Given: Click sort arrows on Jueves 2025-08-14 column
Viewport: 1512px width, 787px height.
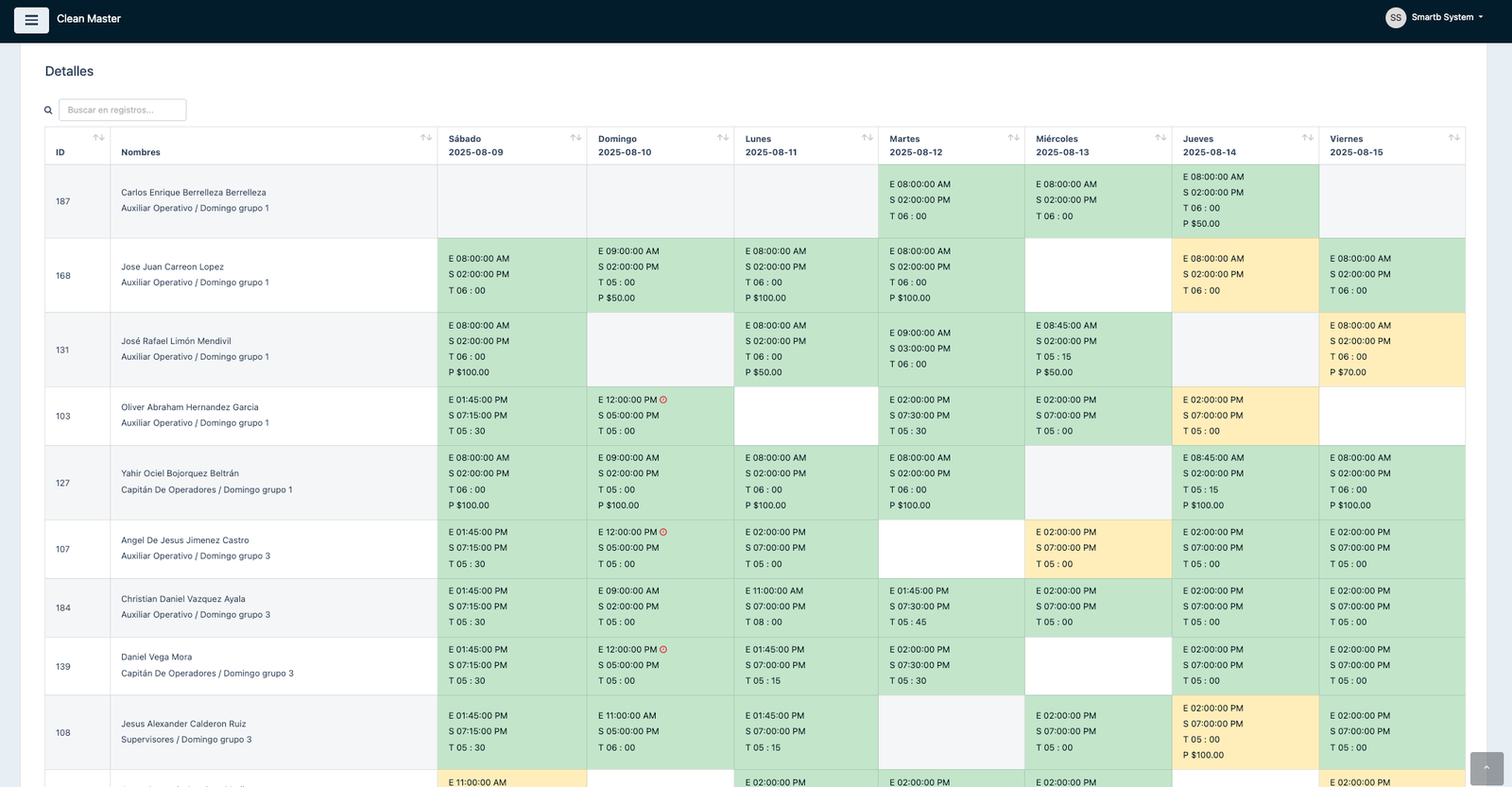Looking at the screenshot, I should [x=1308, y=138].
